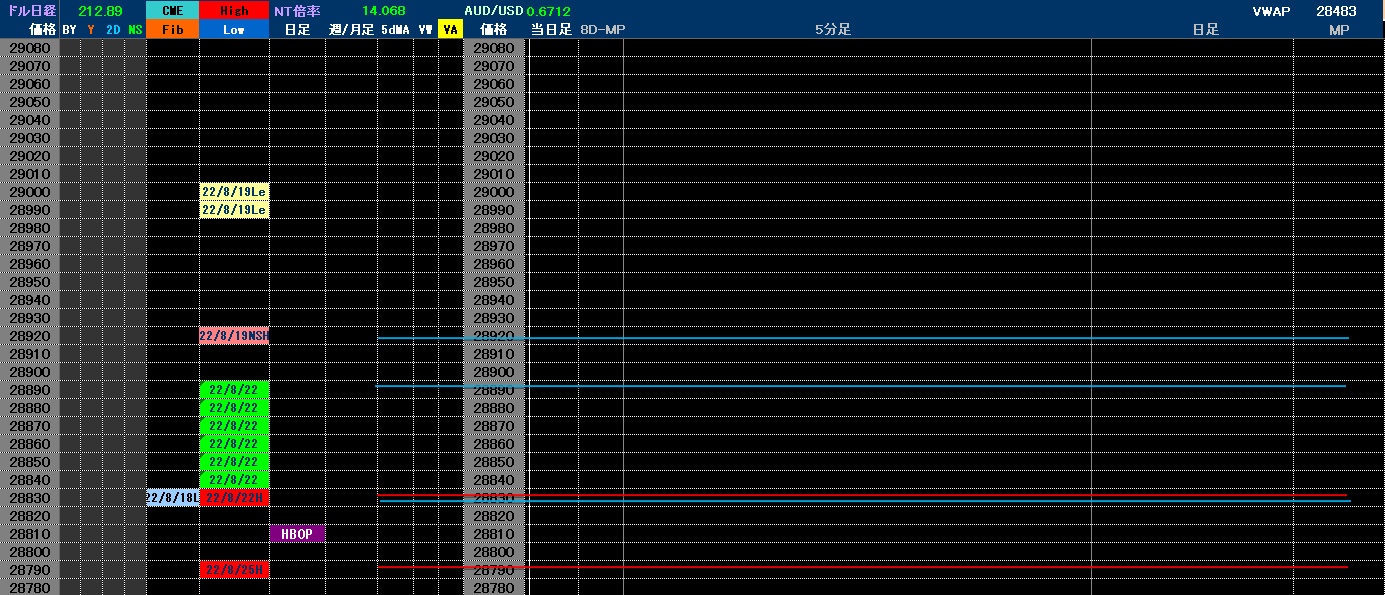Click the yellow VA header cell

(450, 30)
